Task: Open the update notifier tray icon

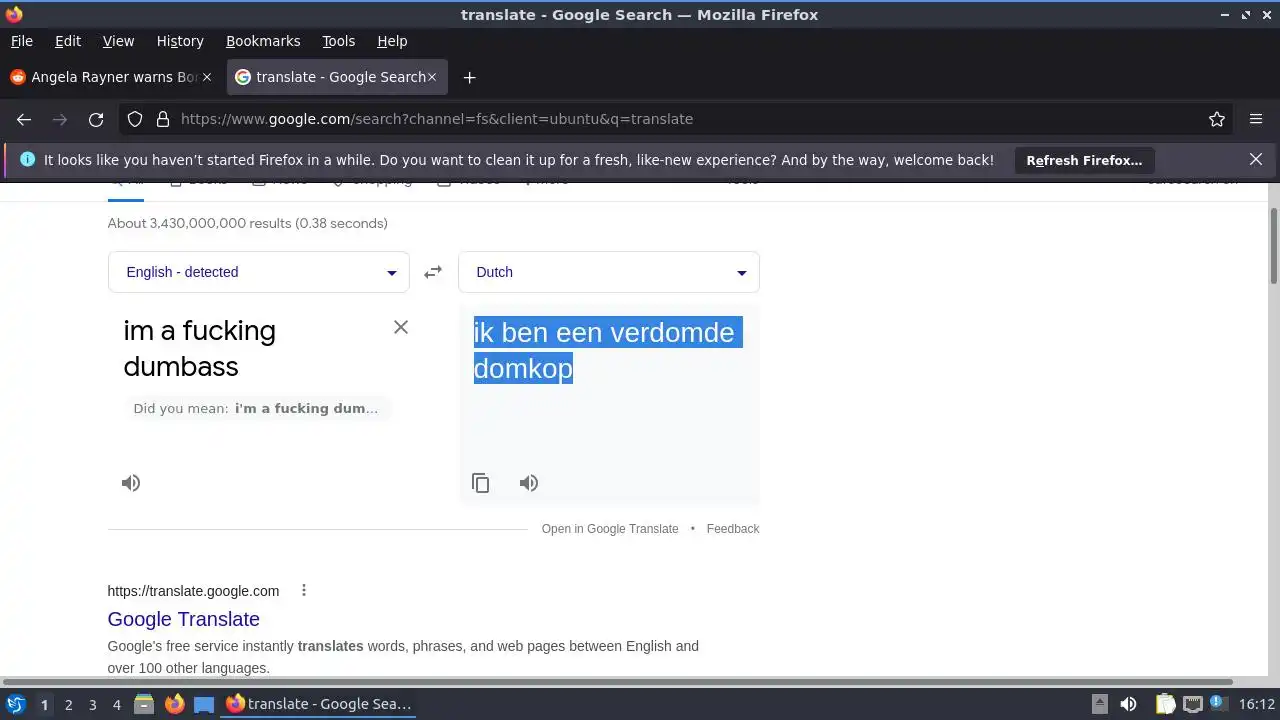Action: point(1219,704)
